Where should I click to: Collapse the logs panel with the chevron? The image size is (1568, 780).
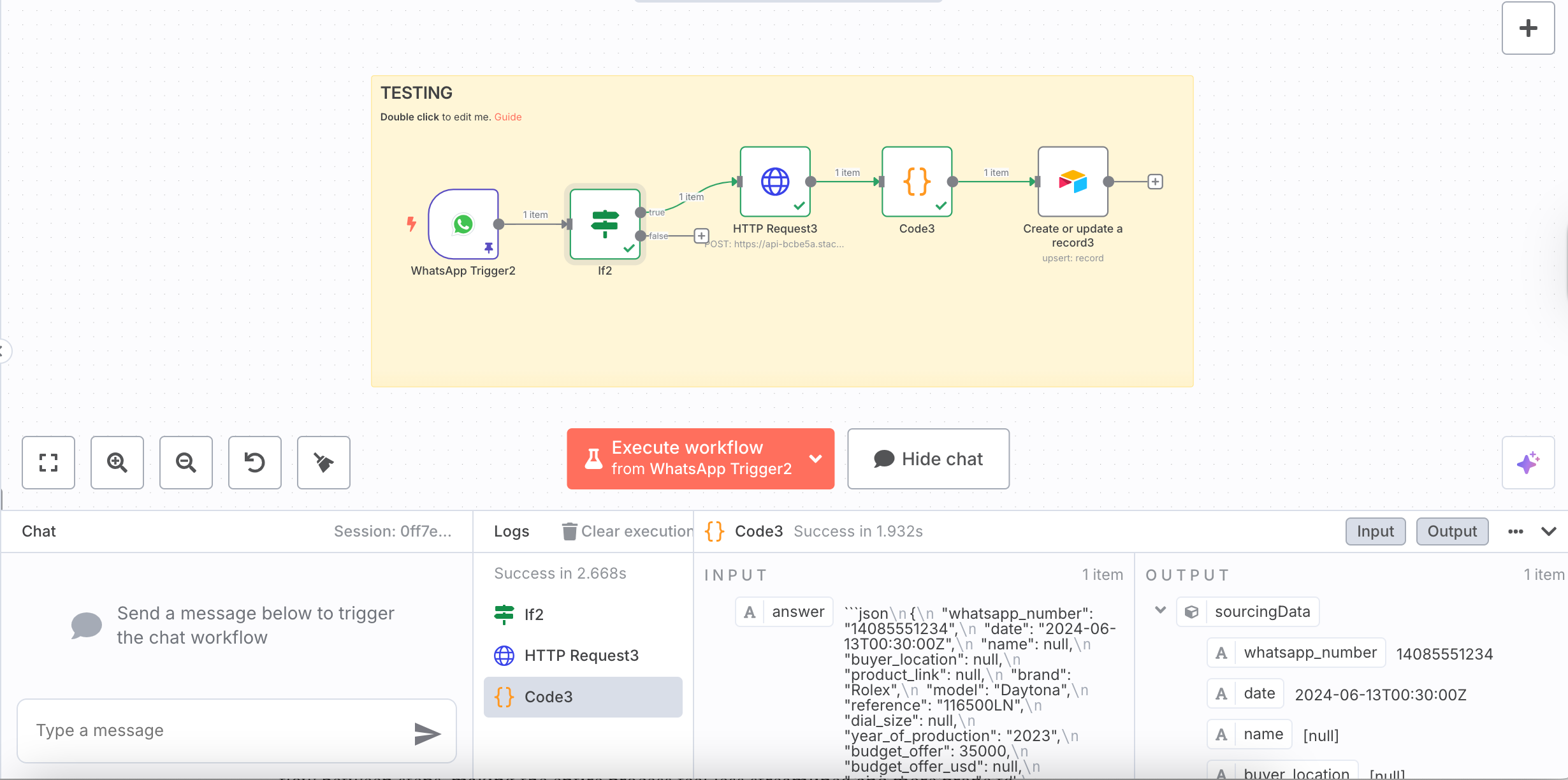coord(1550,531)
